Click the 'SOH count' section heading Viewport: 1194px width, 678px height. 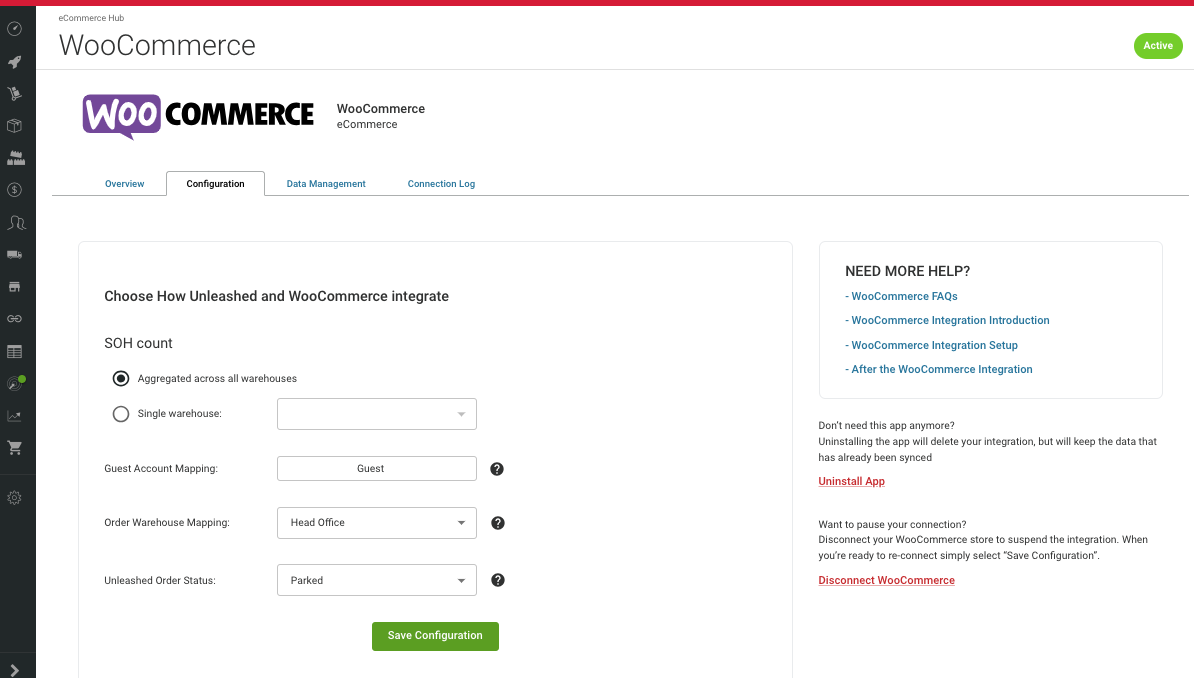click(139, 344)
